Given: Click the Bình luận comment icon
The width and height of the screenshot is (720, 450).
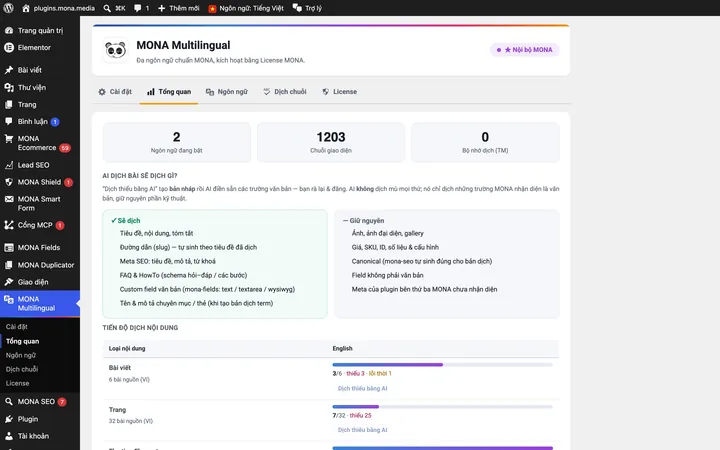Looking at the screenshot, I should click(9, 121).
